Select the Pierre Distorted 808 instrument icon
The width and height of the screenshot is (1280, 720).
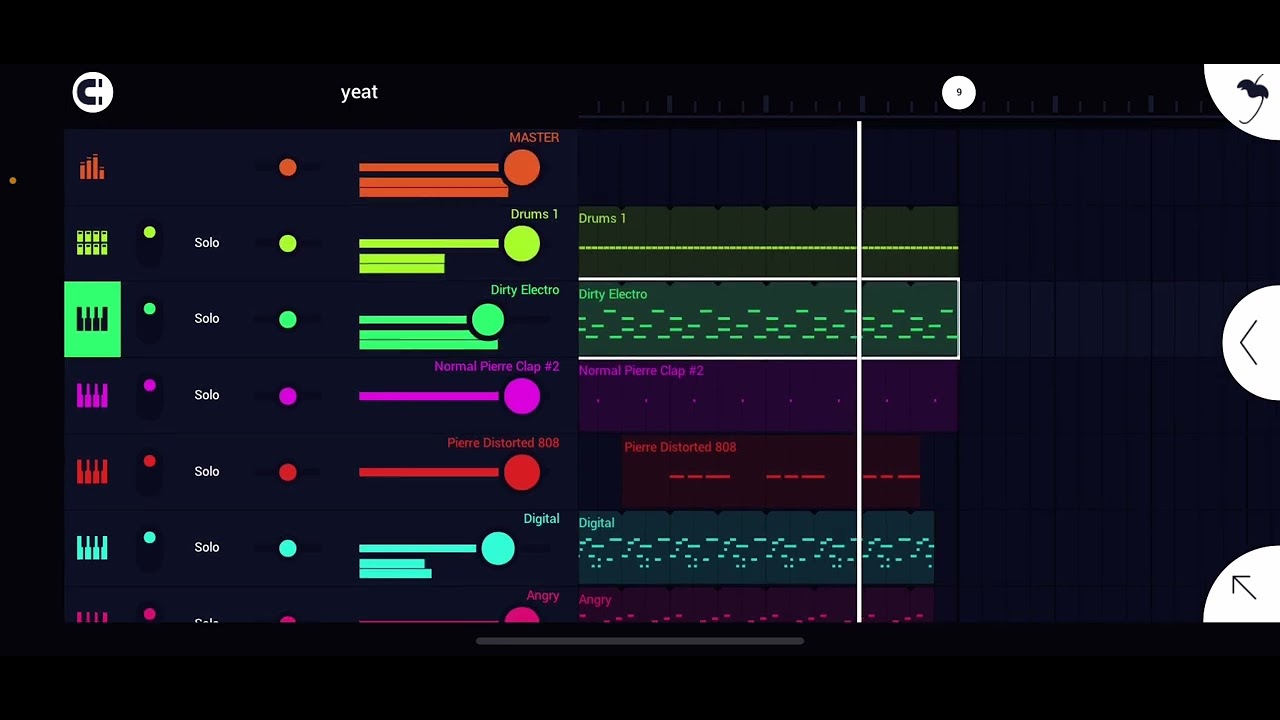(x=92, y=471)
